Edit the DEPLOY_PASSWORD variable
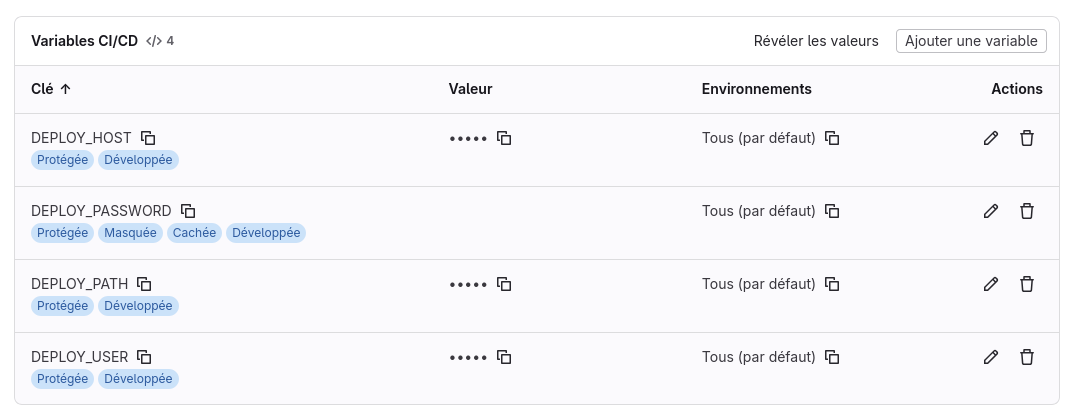Viewport: 1070px width, 417px height. coord(991,211)
